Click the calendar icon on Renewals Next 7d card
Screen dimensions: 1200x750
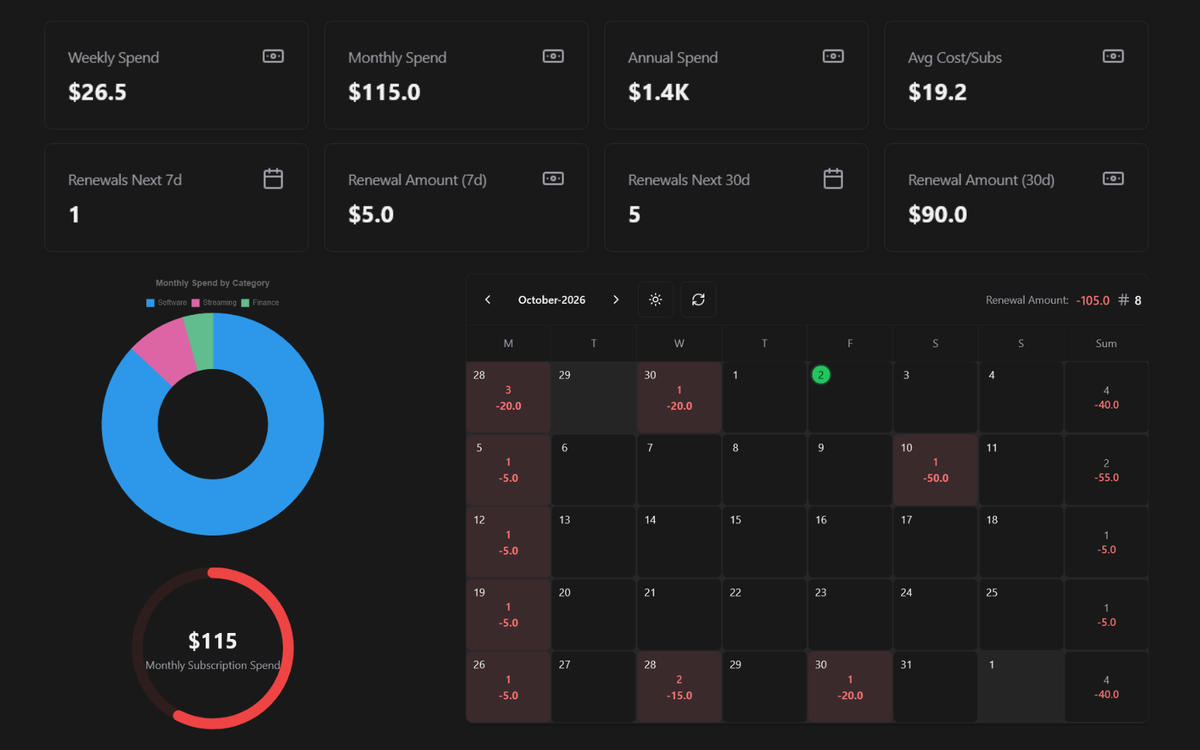tap(273, 179)
